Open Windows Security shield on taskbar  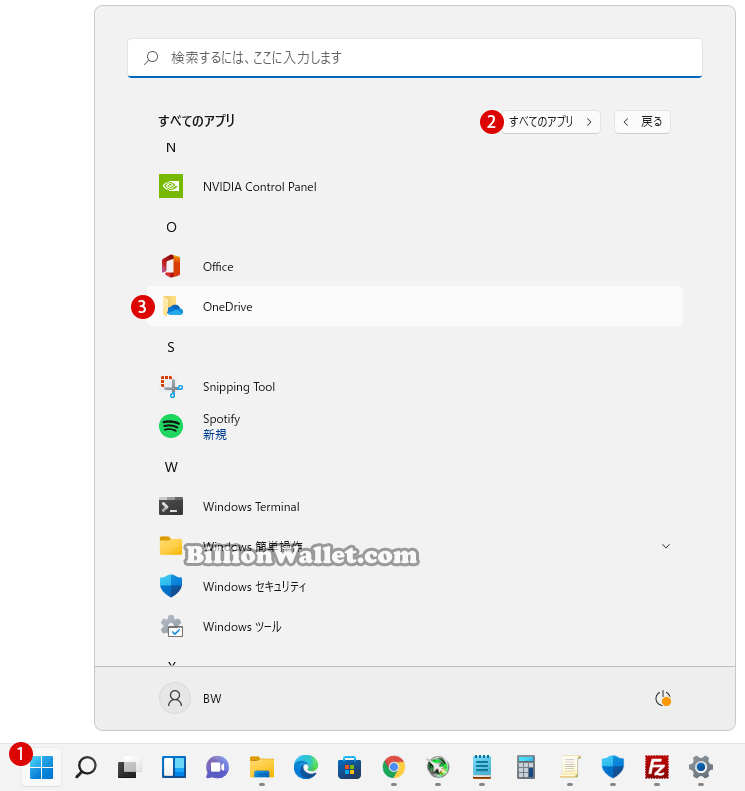click(613, 767)
